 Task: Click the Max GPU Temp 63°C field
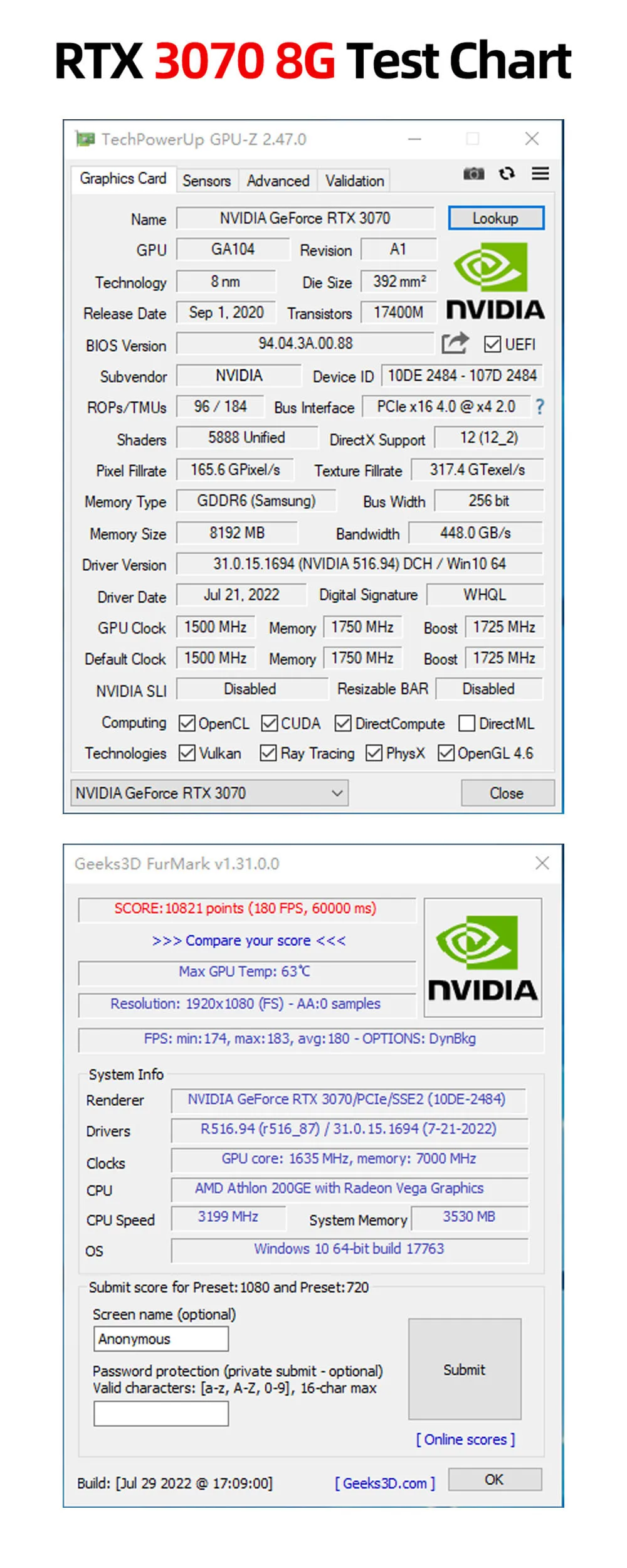coord(247,972)
